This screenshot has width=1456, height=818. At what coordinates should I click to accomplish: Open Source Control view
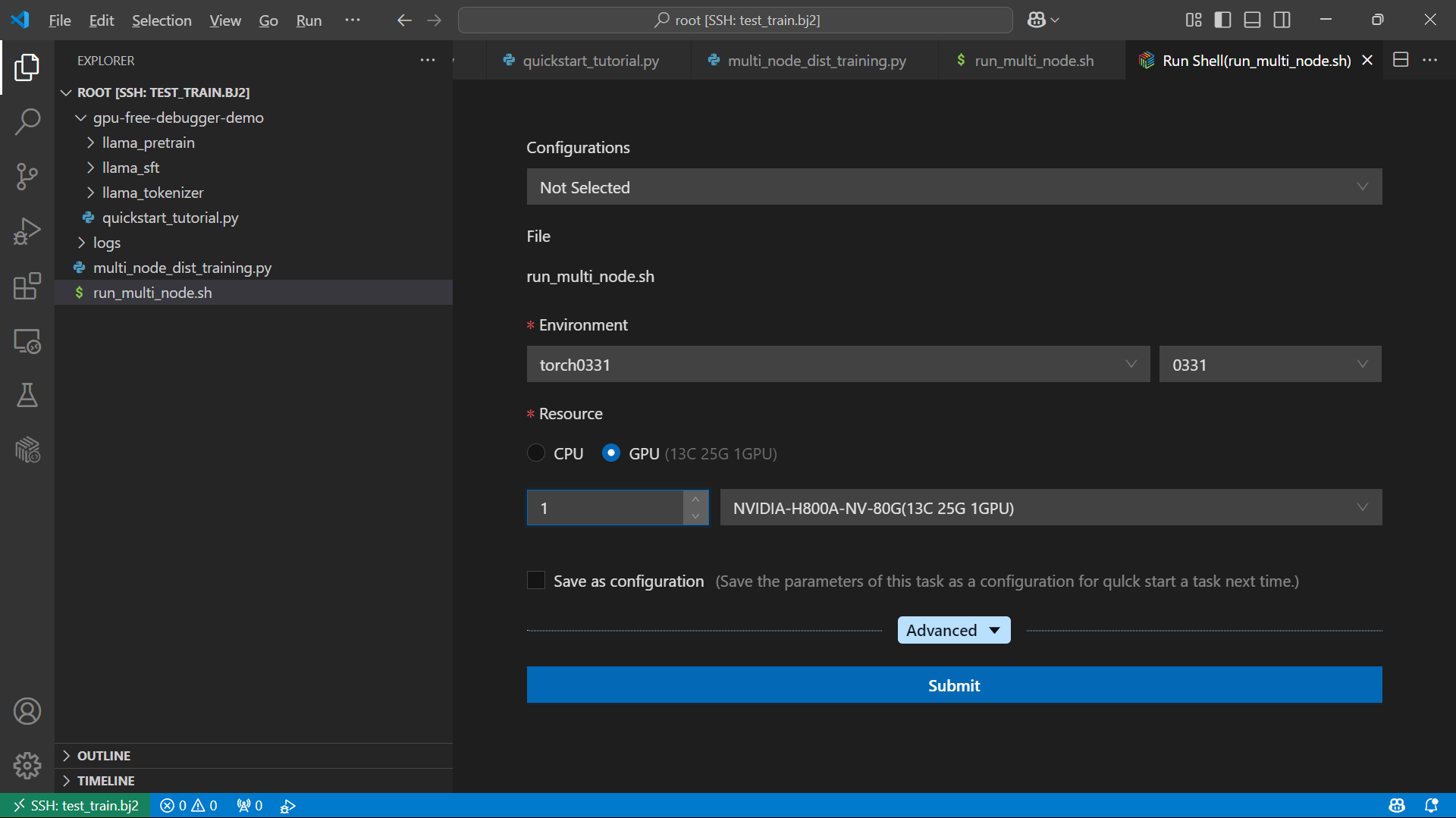click(x=27, y=177)
